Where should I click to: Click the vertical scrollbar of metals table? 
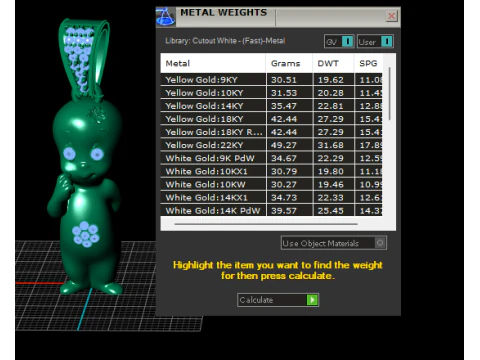pos(389,94)
